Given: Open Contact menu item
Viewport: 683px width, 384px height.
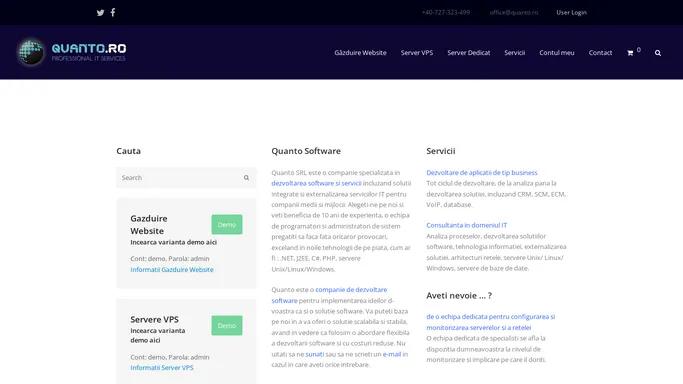Looking at the screenshot, I should (x=600, y=53).
